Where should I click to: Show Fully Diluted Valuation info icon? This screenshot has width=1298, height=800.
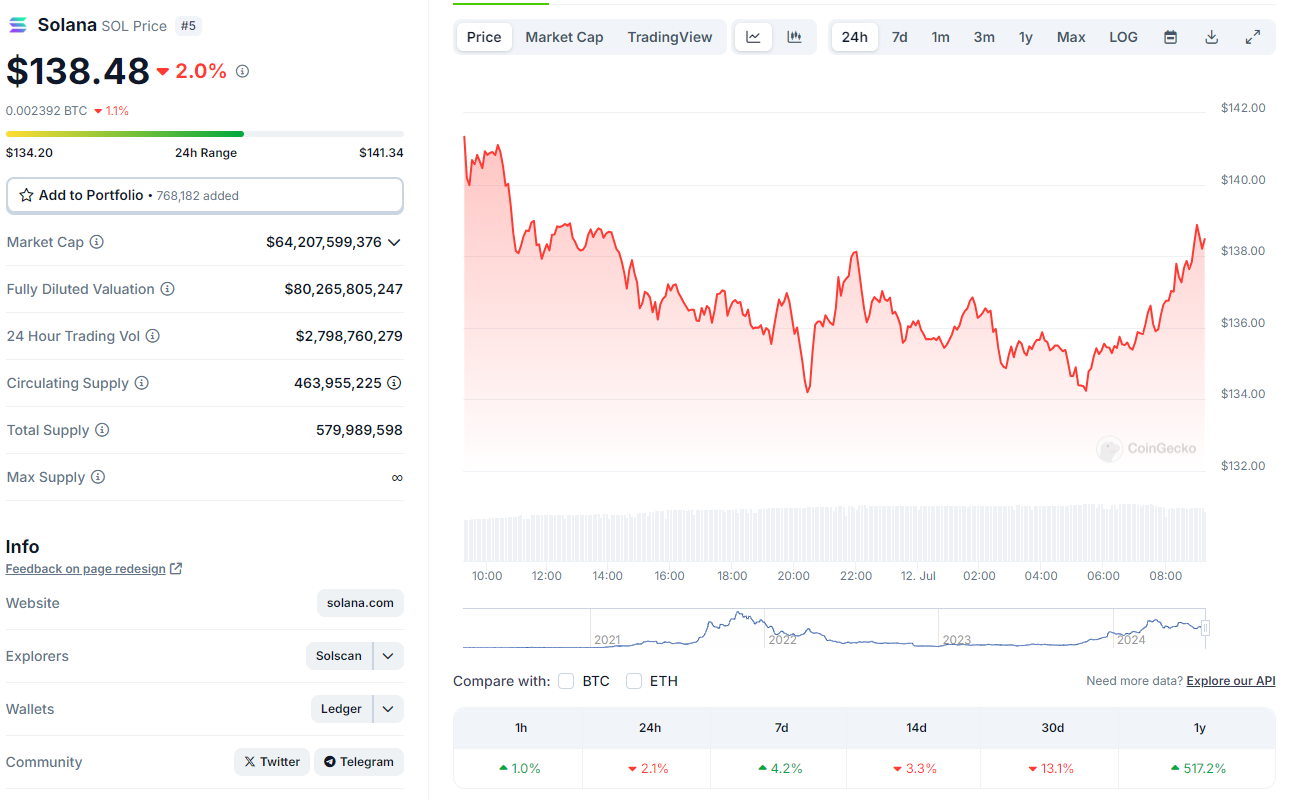tap(168, 289)
